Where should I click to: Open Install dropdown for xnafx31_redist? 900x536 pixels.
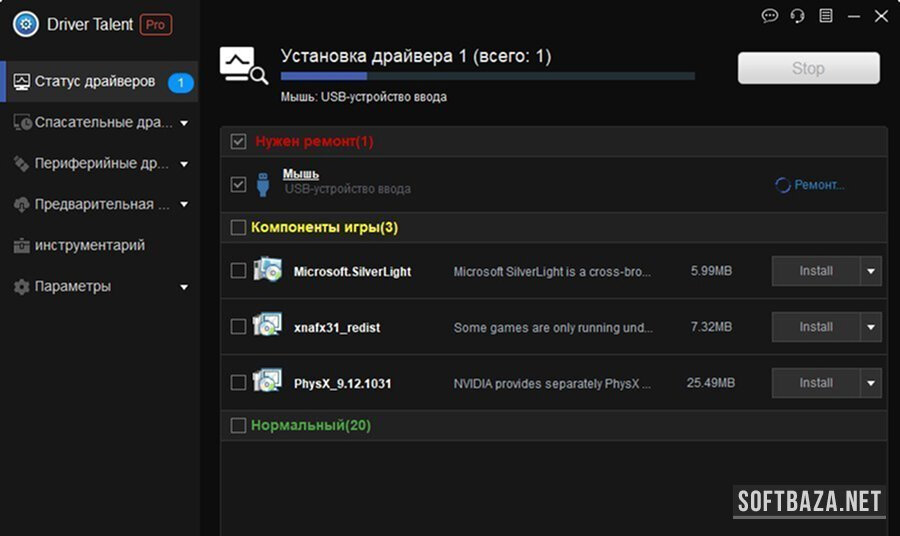click(871, 327)
